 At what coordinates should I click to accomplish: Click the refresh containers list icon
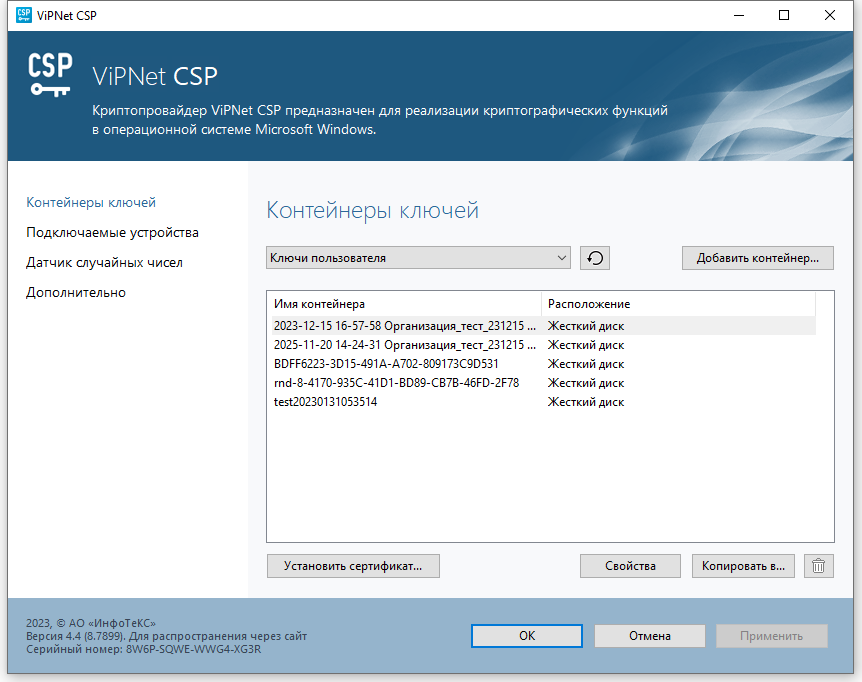point(595,258)
